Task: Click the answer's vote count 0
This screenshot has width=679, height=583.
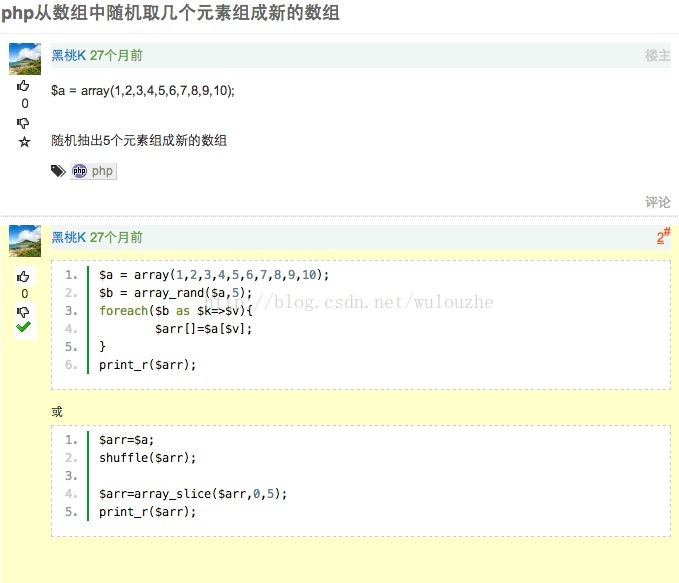Action: click(x=25, y=294)
